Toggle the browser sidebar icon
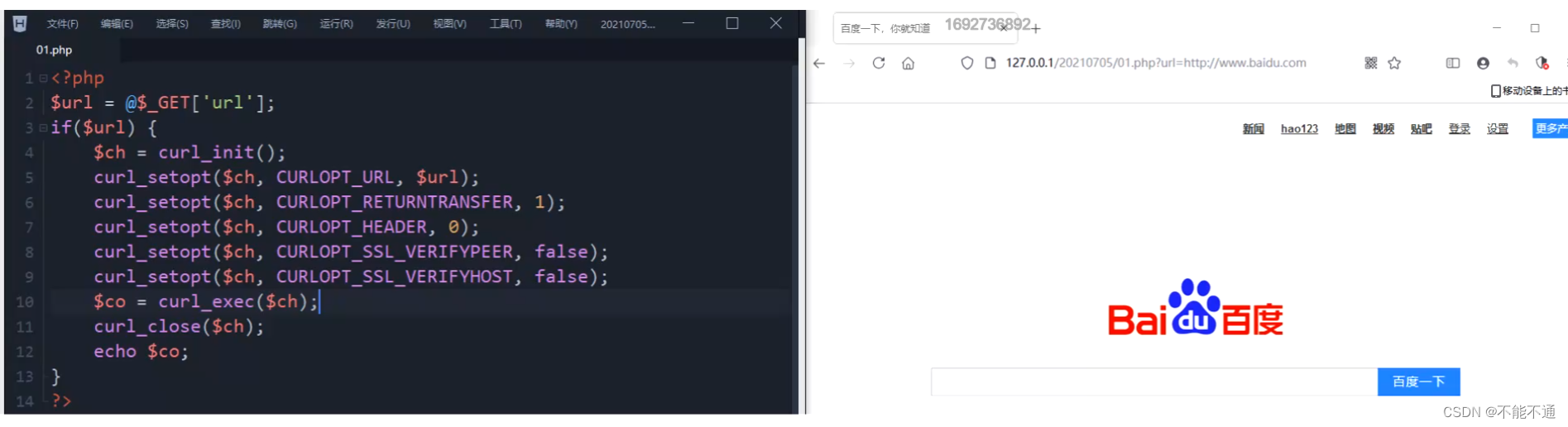 click(x=1453, y=63)
